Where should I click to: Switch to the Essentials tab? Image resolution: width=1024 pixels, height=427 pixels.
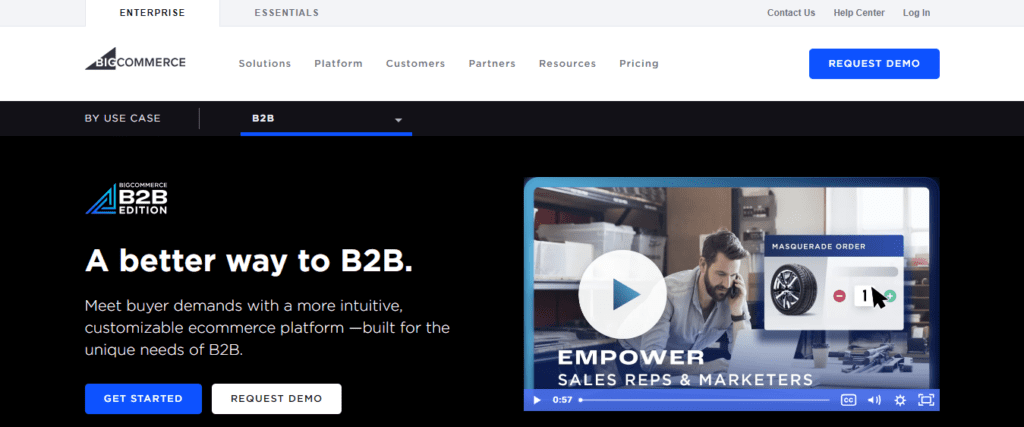pyautogui.click(x=287, y=13)
